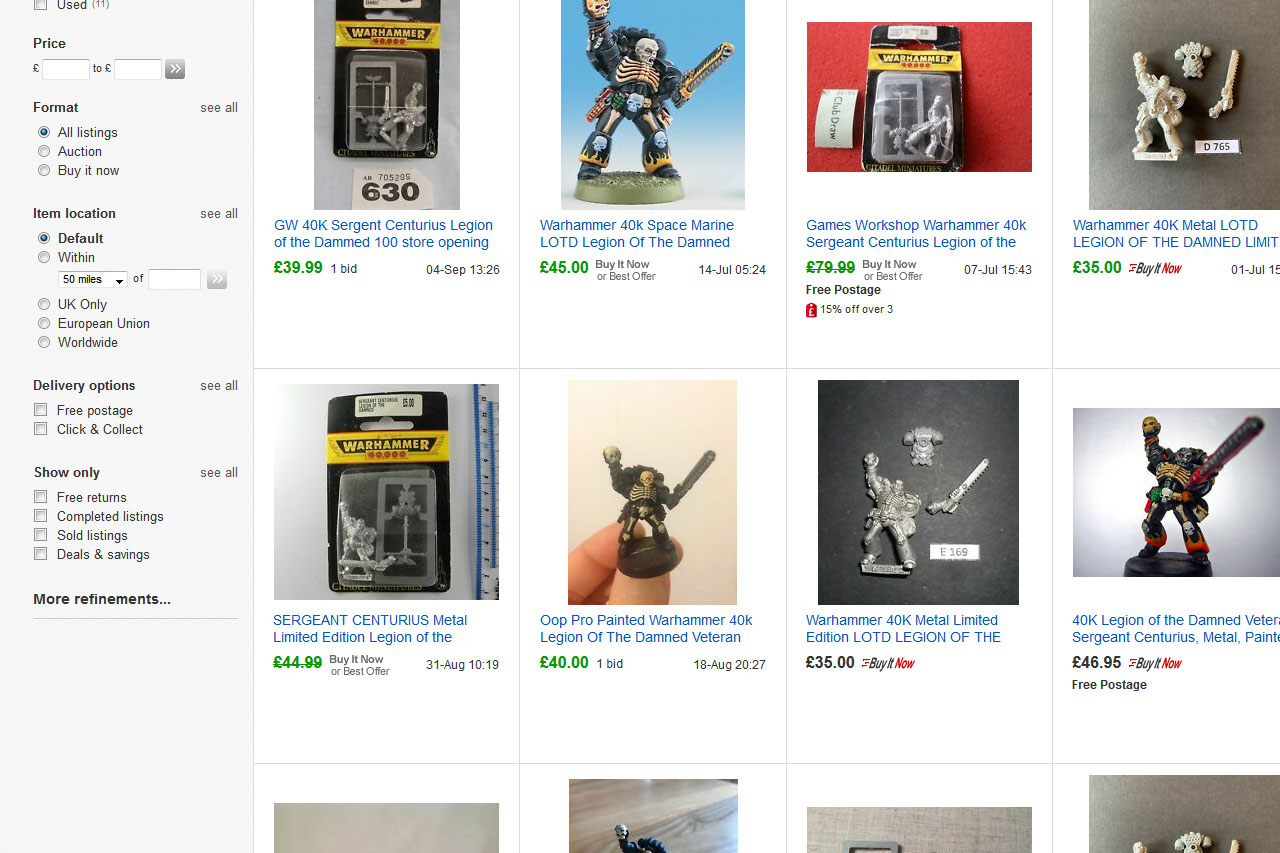Open Oop Pro Painted Warhammer 40k listing link
1280x853 pixels.
click(646, 629)
